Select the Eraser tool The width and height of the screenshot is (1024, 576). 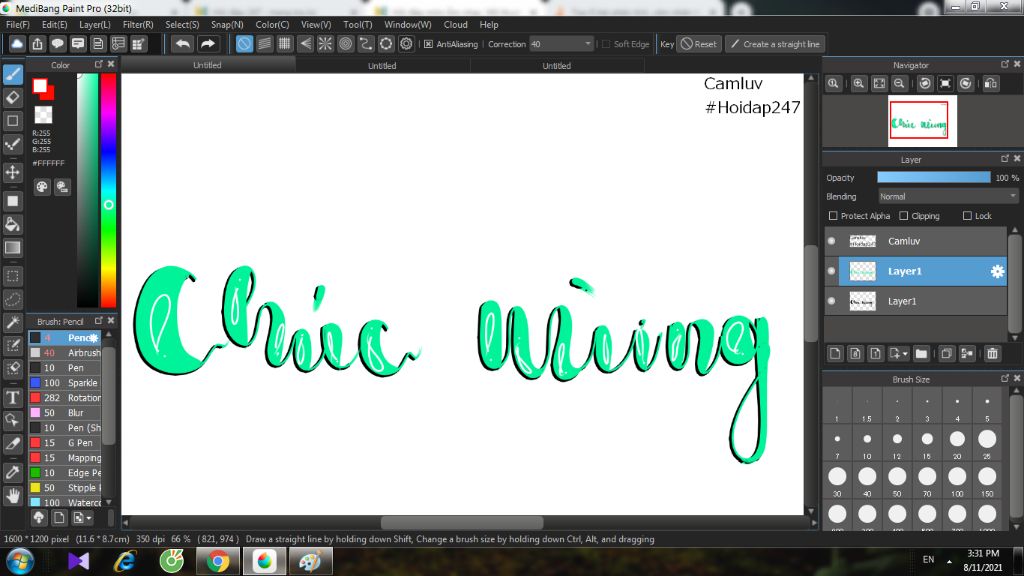click(x=12, y=98)
